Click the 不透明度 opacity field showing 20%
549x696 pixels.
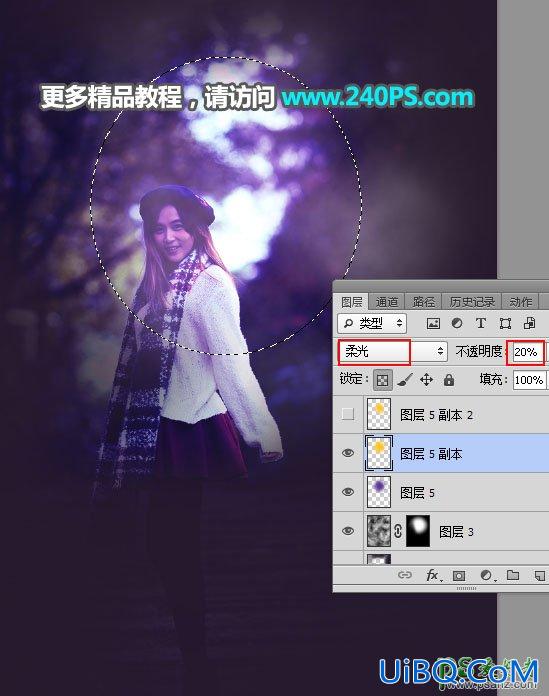point(526,352)
